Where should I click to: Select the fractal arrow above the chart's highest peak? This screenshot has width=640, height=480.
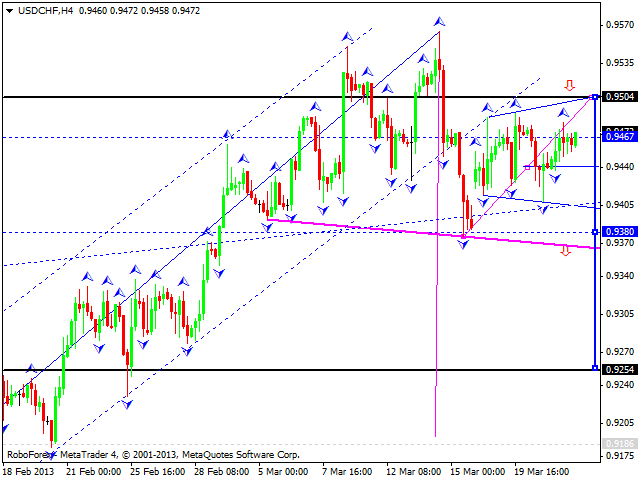(x=438, y=20)
